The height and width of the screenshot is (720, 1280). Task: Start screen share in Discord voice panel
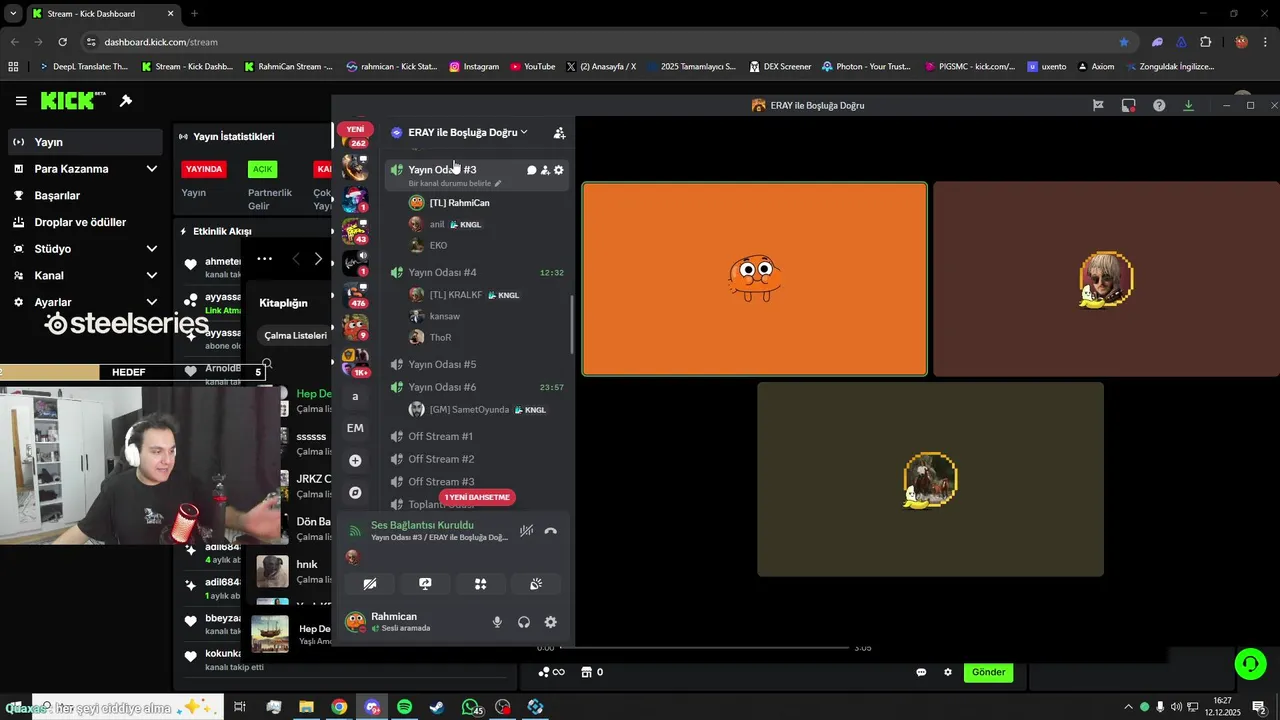pos(425,584)
